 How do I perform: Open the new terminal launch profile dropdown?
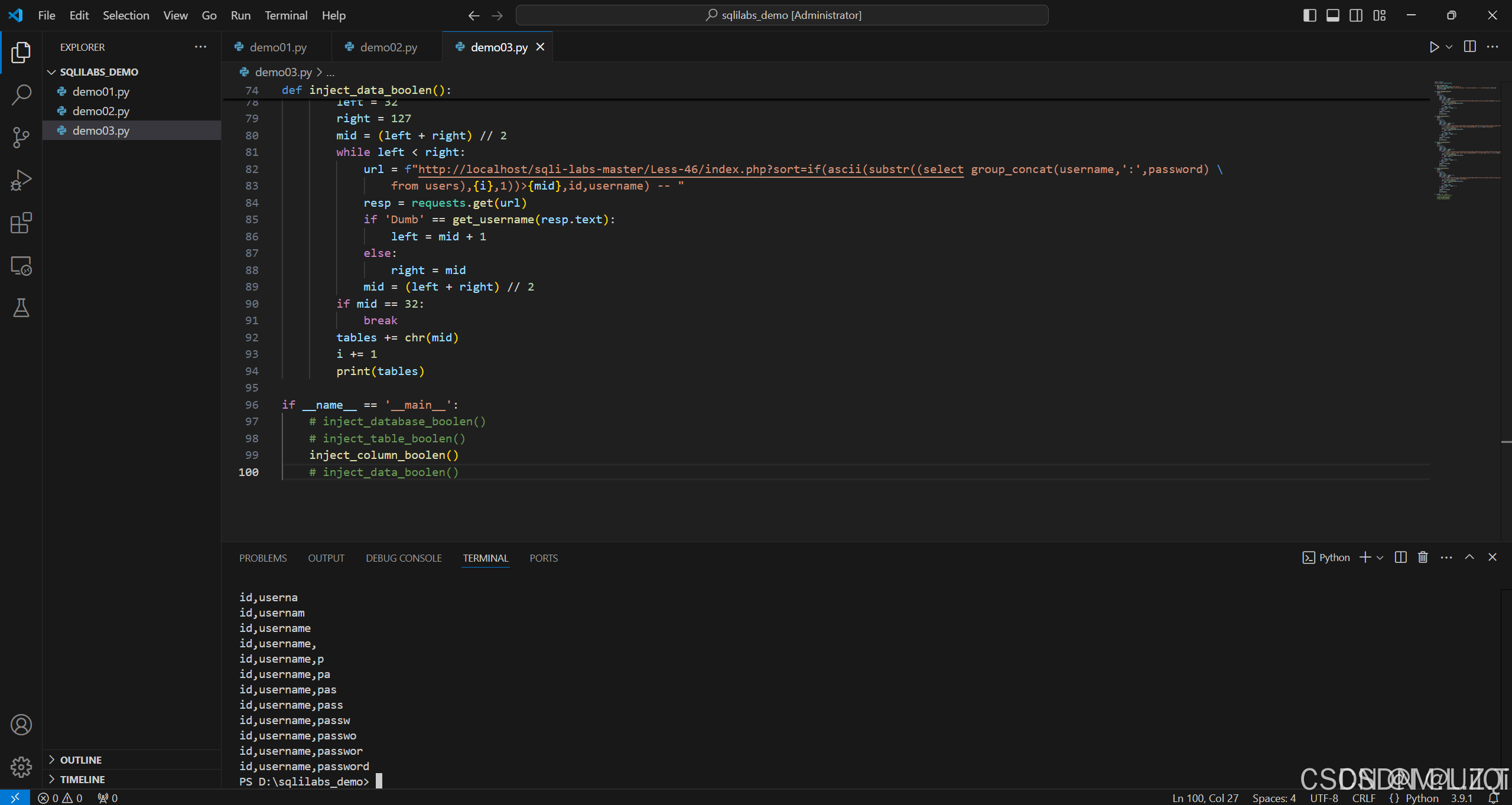[1380, 558]
